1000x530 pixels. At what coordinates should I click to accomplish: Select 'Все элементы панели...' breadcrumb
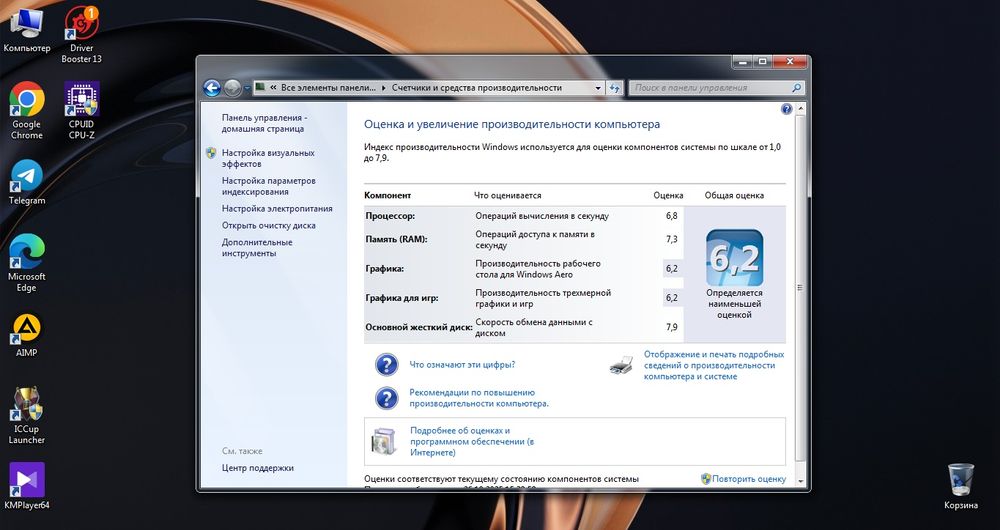(330, 88)
